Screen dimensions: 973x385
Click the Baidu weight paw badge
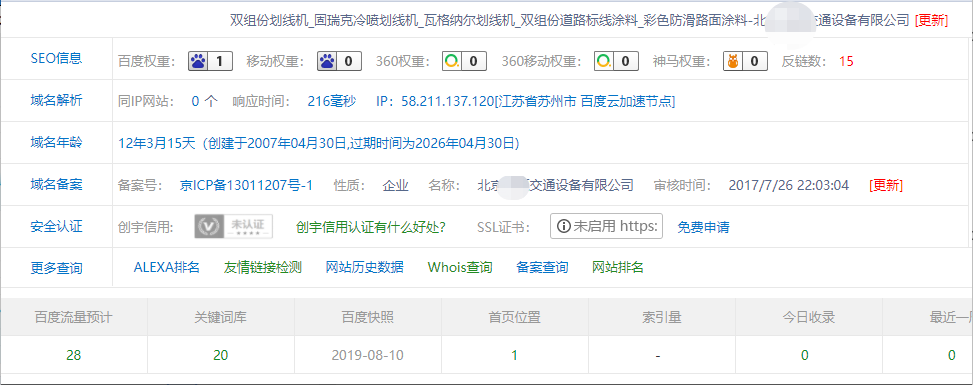[210, 61]
